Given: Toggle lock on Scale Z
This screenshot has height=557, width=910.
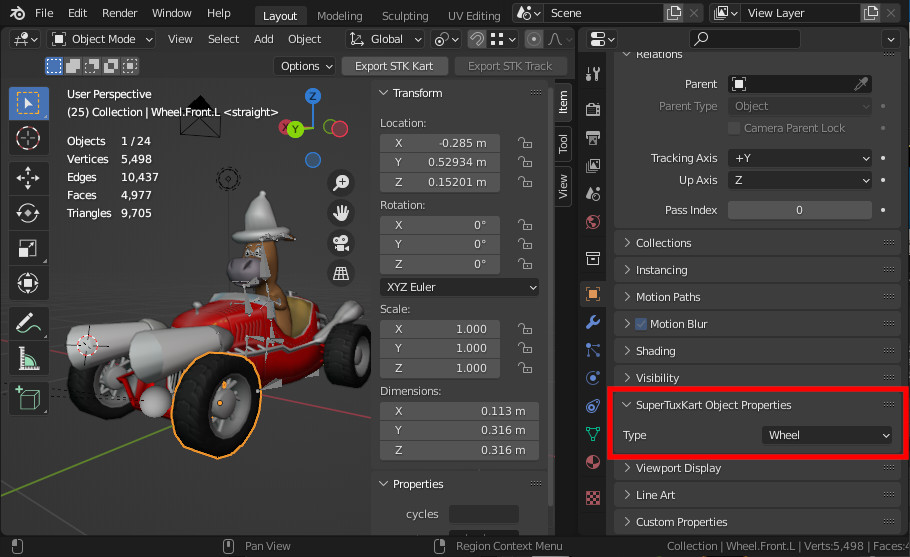Looking at the screenshot, I should [525, 368].
